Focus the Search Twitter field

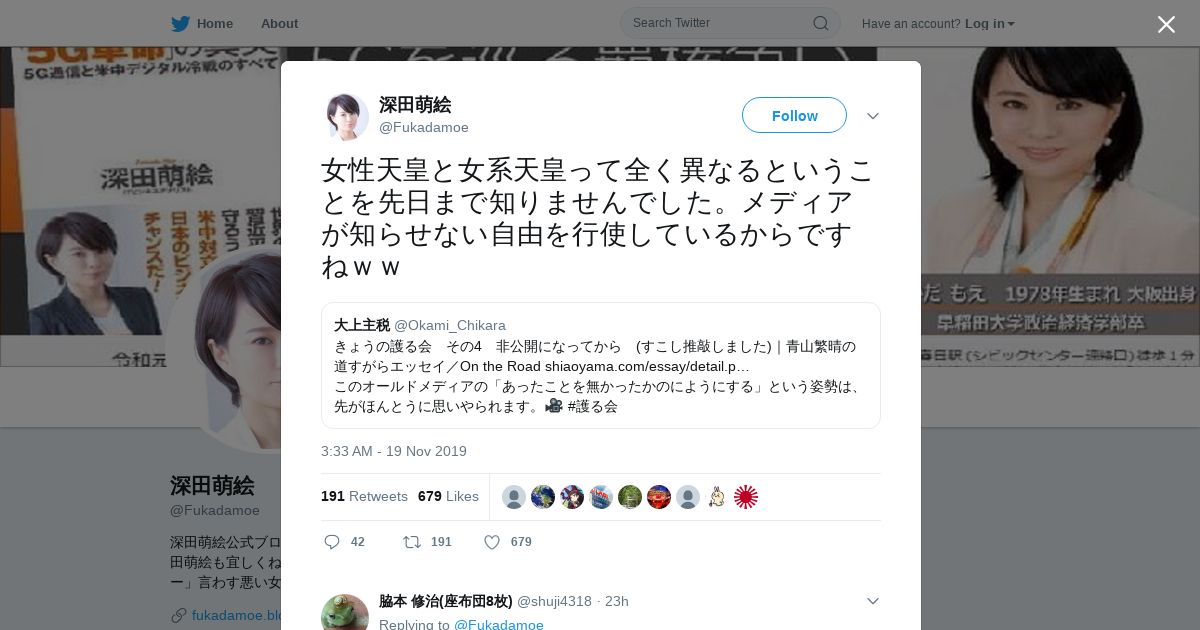(x=730, y=23)
